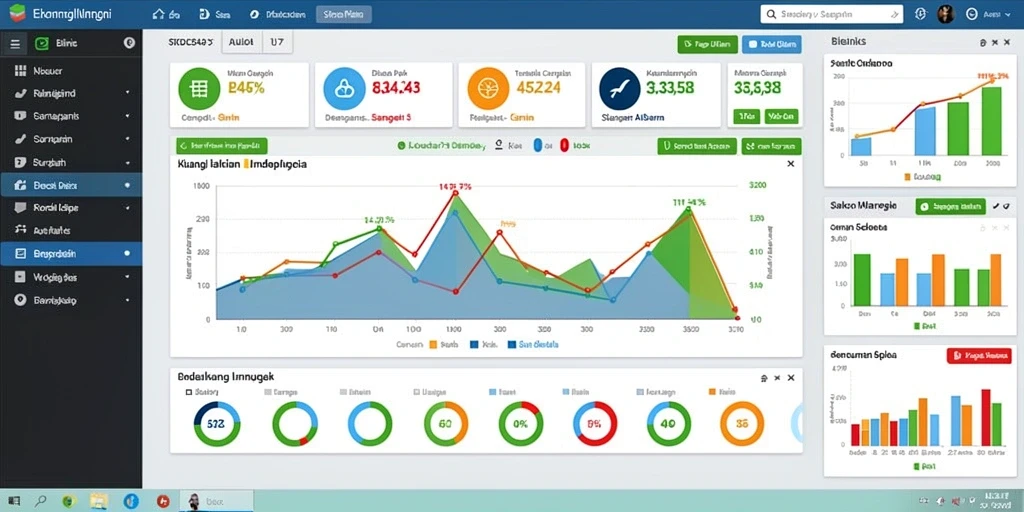Click the green logo icon beside Blinic in sidebar
Viewport: 1024px width, 512px height.
tap(41, 44)
